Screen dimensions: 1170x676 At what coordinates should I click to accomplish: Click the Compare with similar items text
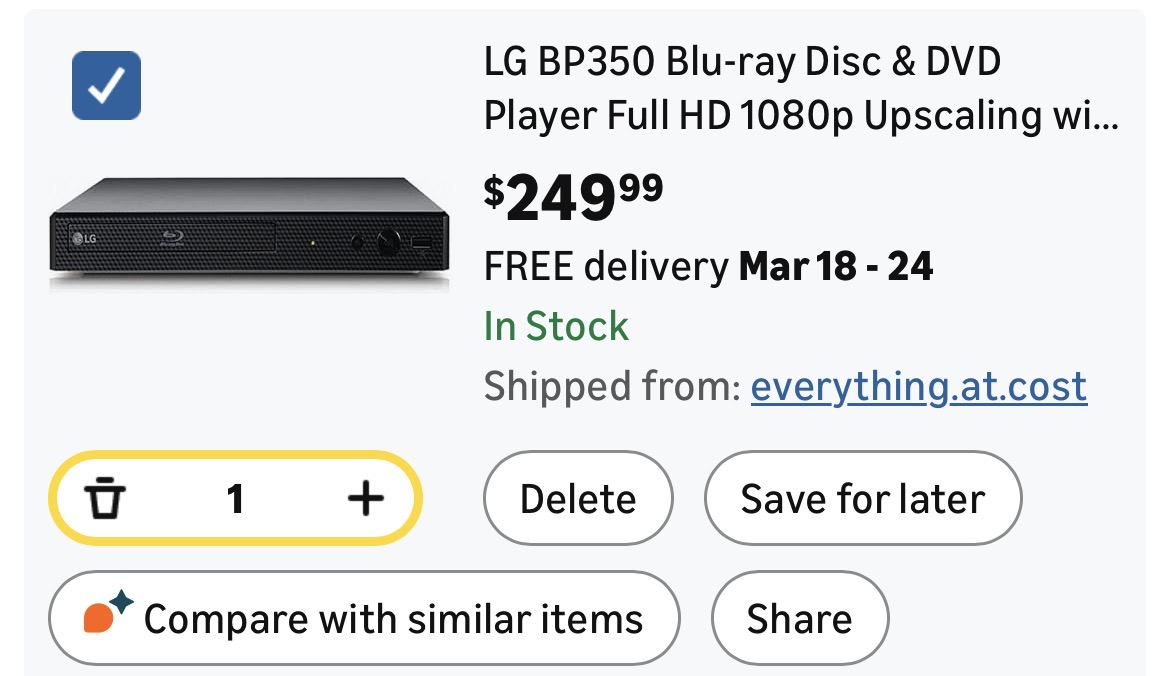[393, 619]
